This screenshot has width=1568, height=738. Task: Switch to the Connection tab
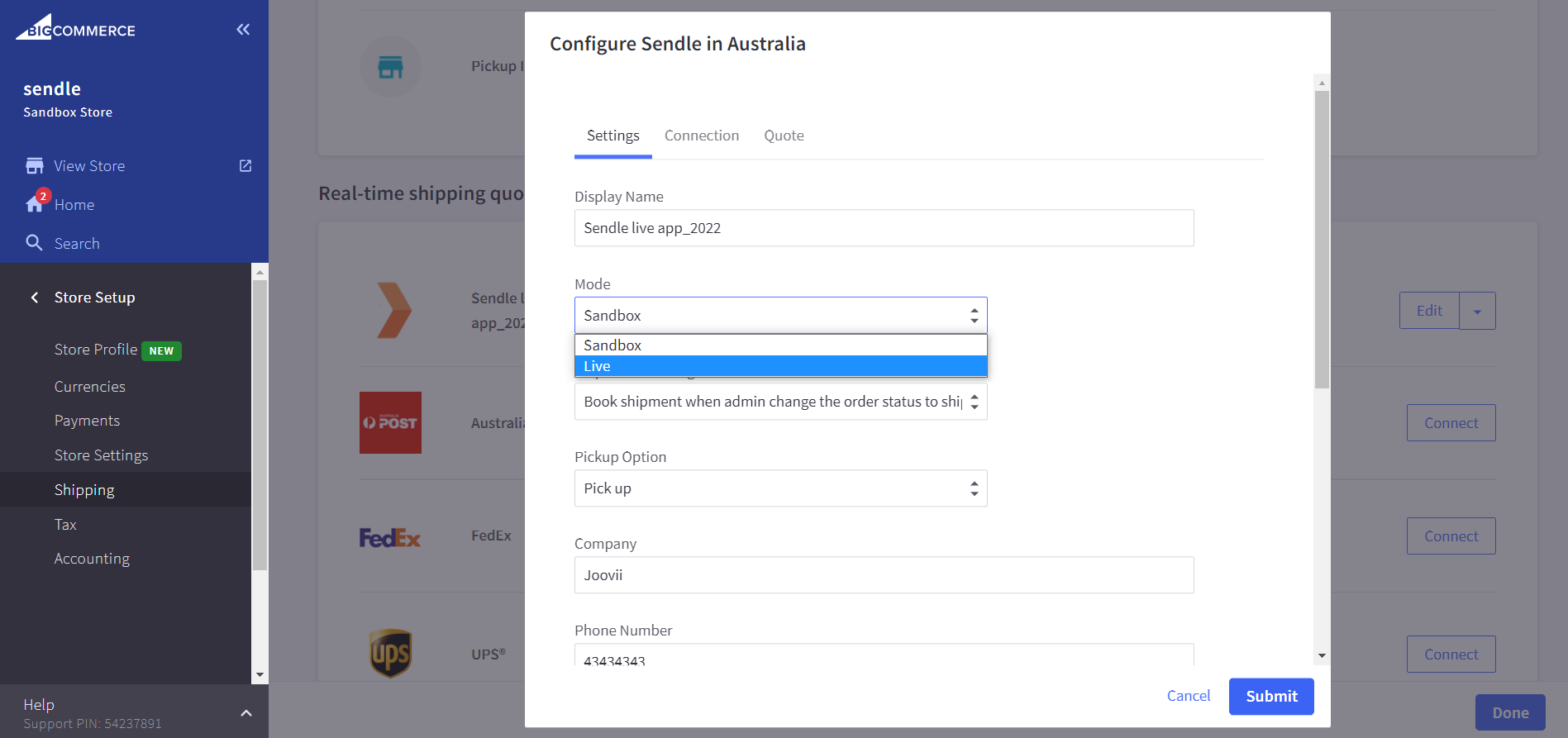tap(701, 136)
